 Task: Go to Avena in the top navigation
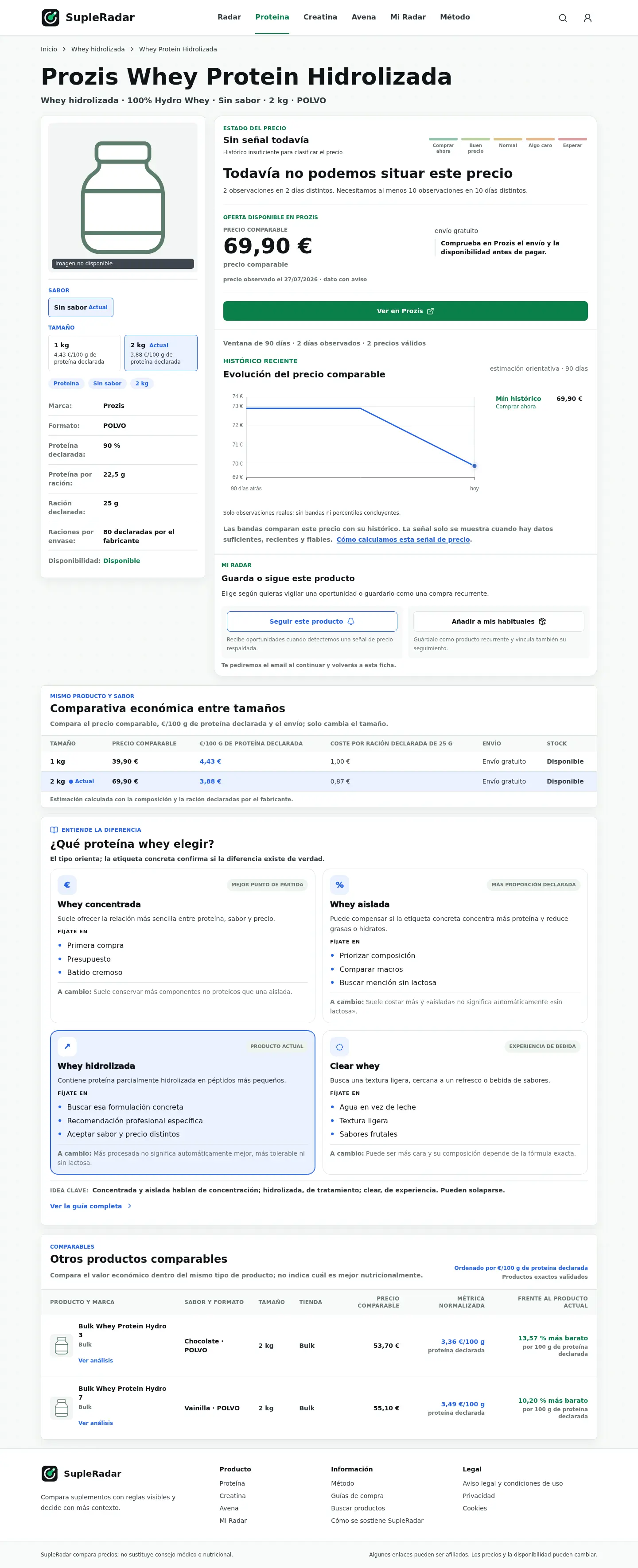(363, 17)
